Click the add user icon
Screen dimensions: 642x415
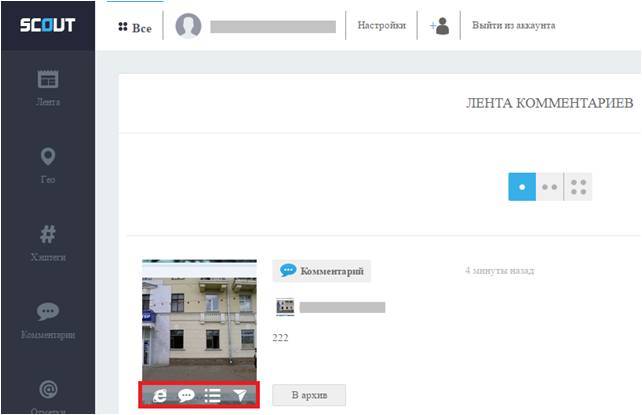coord(439,26)
